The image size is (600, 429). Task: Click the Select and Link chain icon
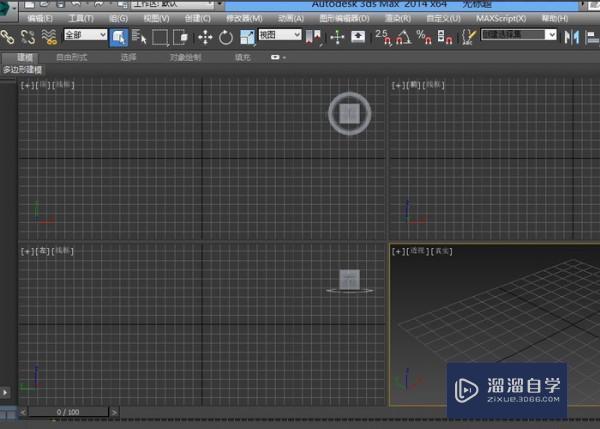click(x=8, y=37)
